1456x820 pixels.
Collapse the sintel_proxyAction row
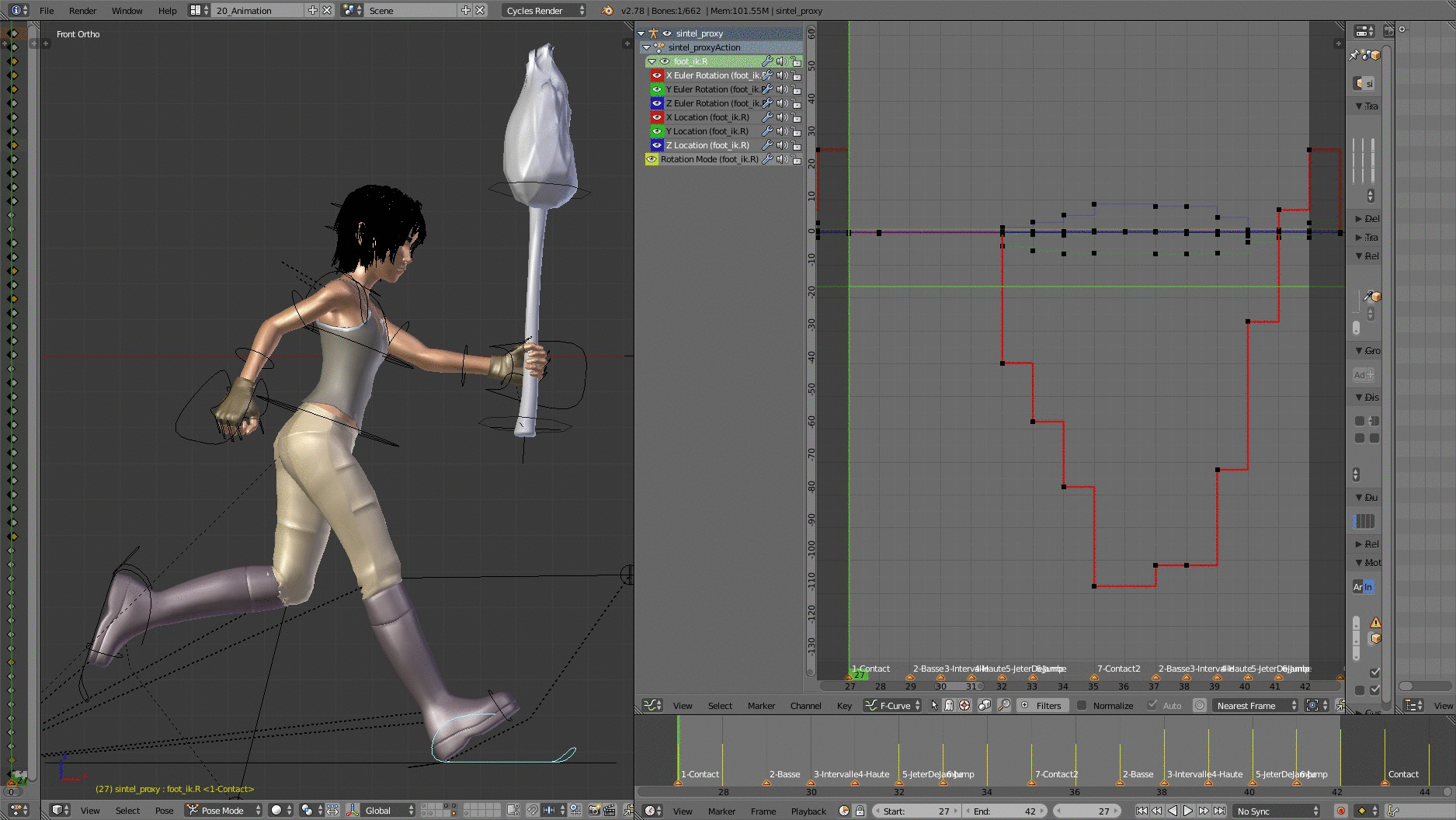point(646,47)
